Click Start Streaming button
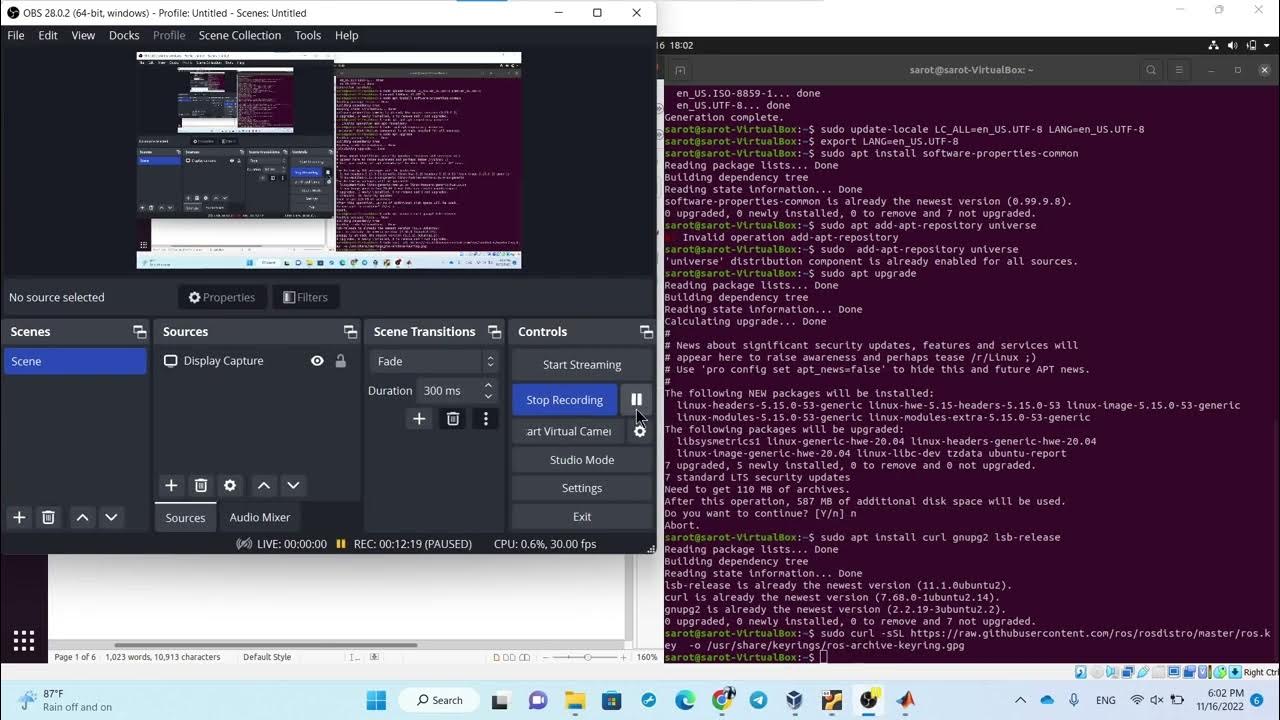Screen dimensions: 1280x720 pyautogui.click(x=582, y=365)
